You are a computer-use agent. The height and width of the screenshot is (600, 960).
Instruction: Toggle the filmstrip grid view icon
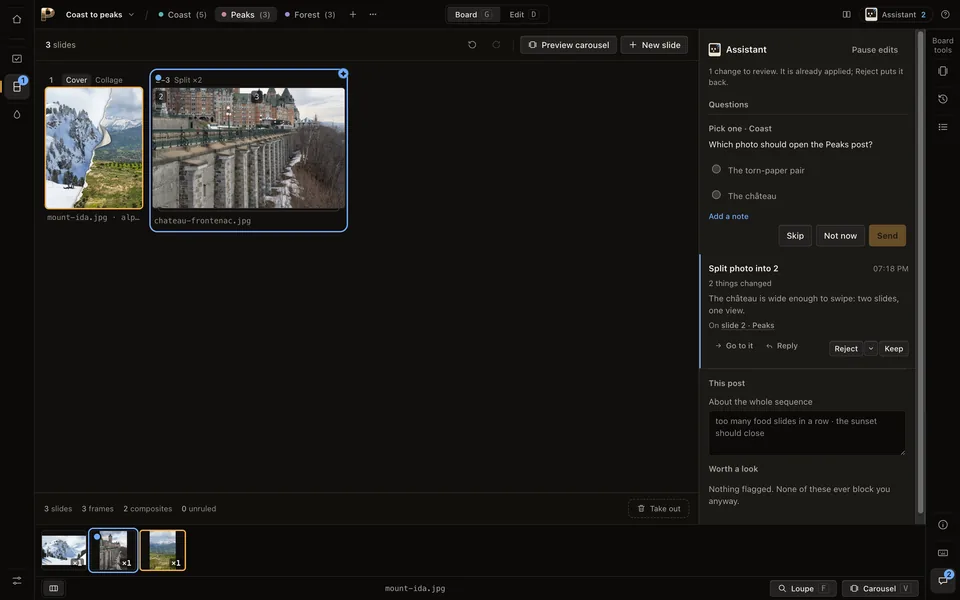[54, 588]
